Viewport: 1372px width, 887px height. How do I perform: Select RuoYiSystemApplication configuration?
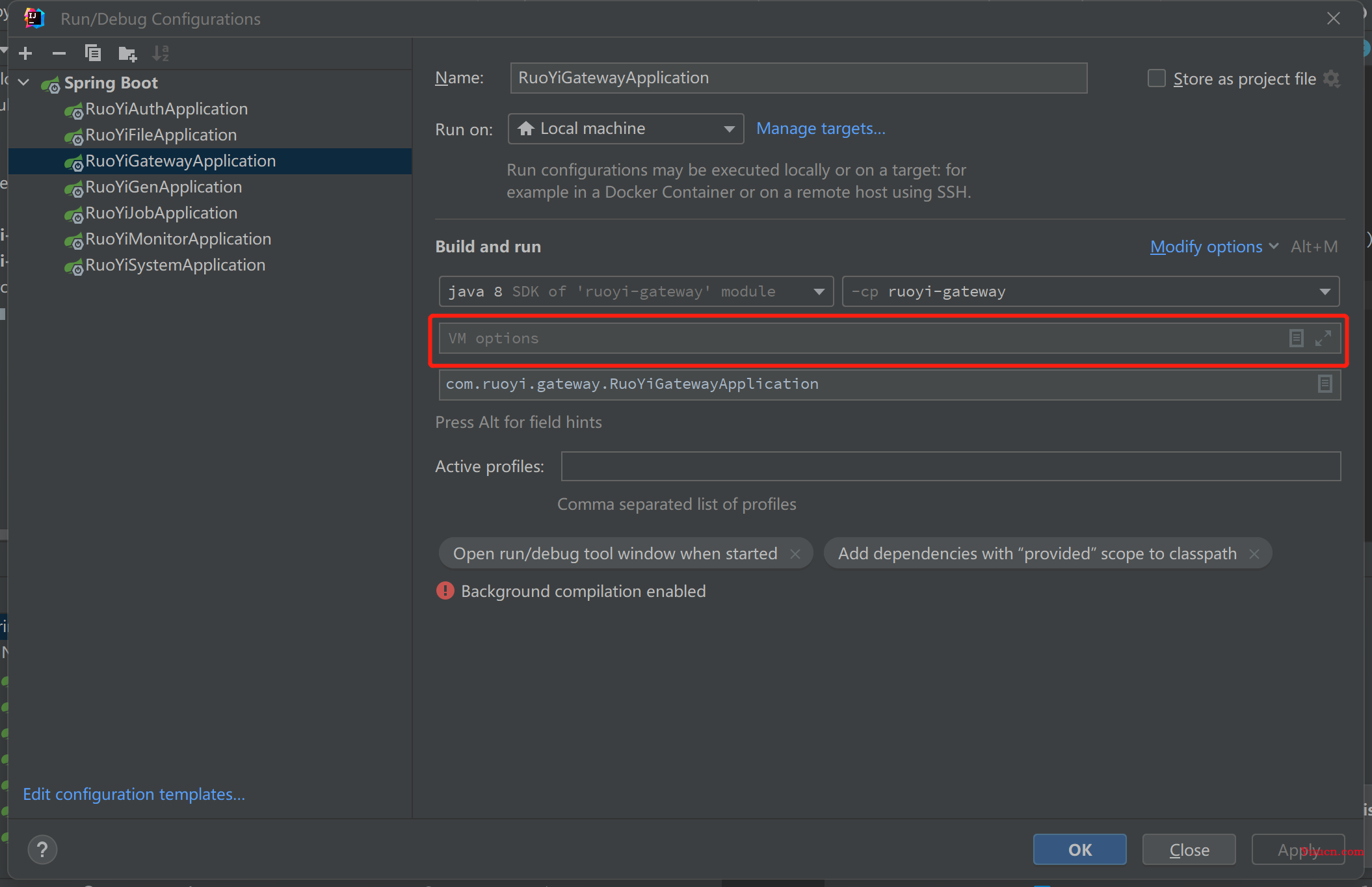[176, 265]
